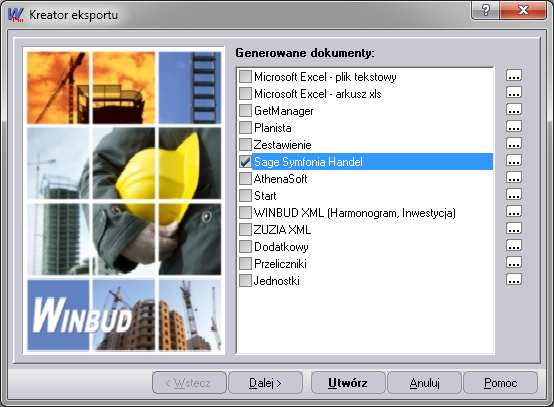Enable the Jednostki checkbox
Image resolution: width=554 pixels, height=407 pixels.
point(245,281)
